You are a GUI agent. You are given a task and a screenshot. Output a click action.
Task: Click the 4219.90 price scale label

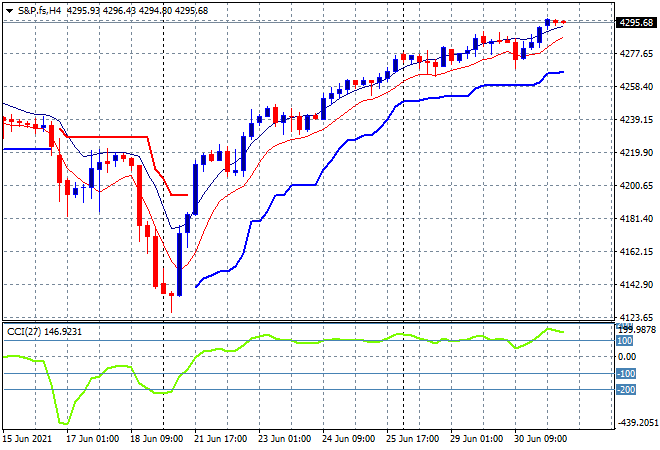click(636, 152)
